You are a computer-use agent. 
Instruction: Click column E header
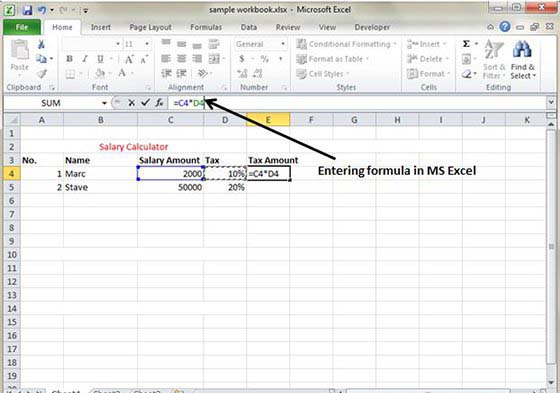click(x=268, y=120)
